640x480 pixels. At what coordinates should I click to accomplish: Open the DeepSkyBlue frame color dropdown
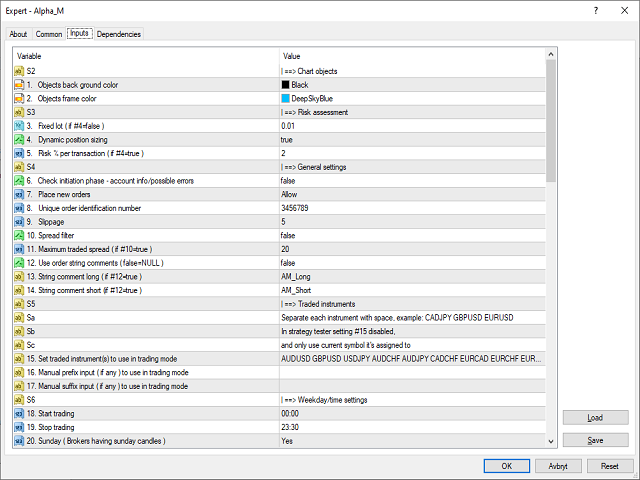(x=412, y=99)
